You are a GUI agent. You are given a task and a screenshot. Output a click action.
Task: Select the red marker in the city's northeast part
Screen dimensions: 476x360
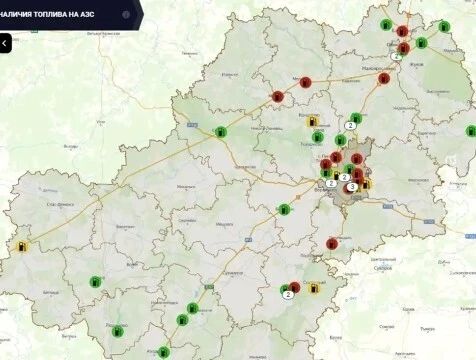click(x=357, y=159)
